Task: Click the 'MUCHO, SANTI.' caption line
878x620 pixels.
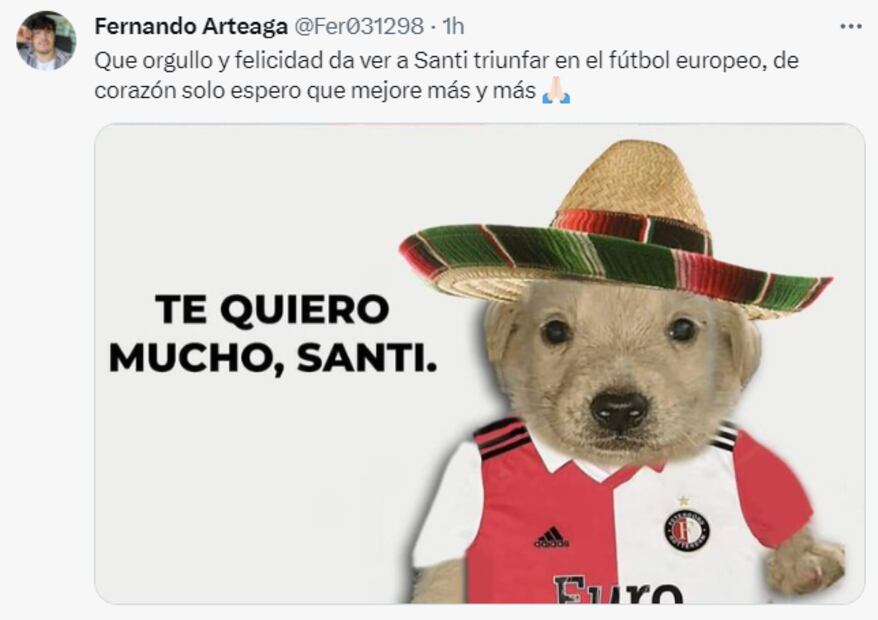Action: coord(273,358)
